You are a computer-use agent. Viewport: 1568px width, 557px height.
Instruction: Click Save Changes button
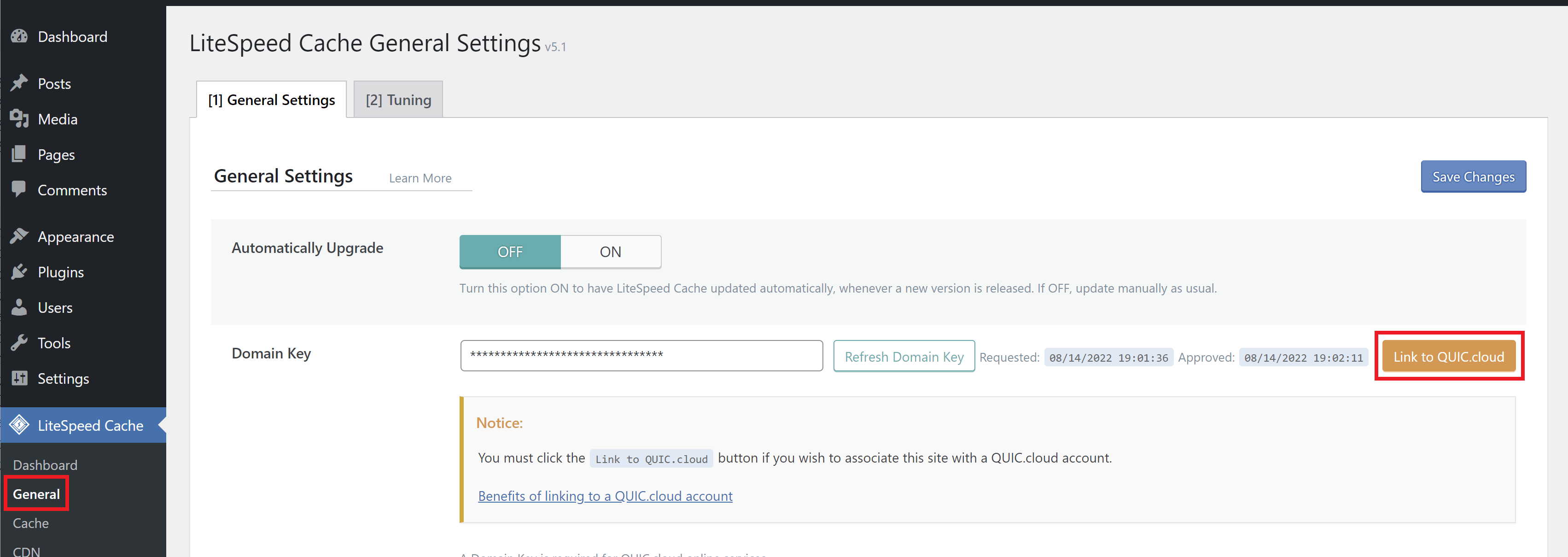(x=1474, y=177)
